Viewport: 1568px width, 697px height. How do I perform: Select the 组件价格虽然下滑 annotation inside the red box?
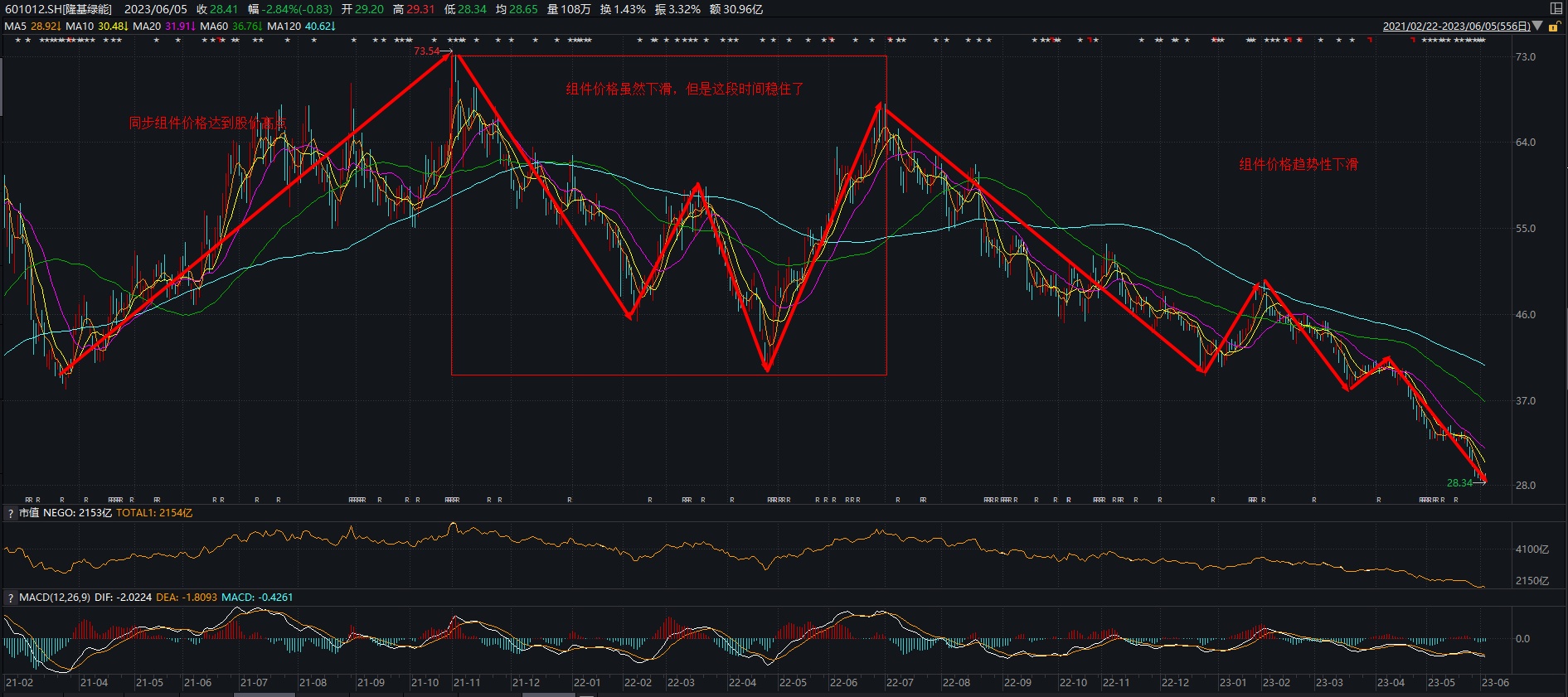tap(684, 89)
